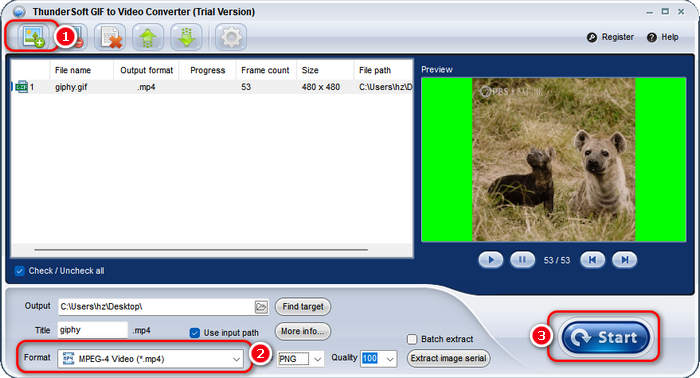This screenshot has height=378, width=700.
Task: Click the Find target button
Action: 303,307
